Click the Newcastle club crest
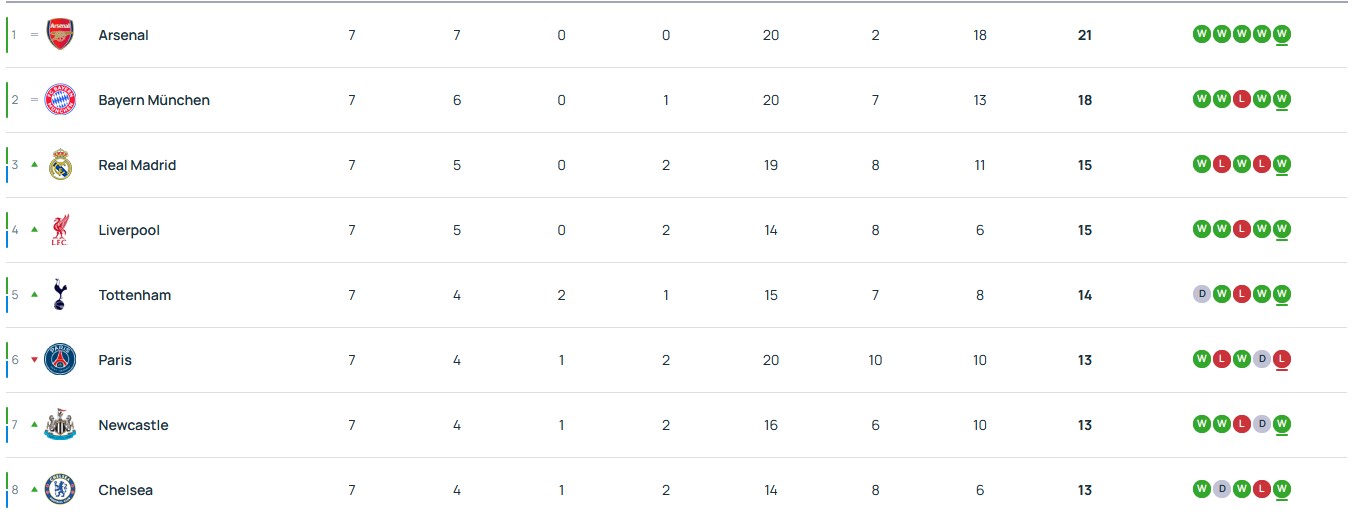Screen dimensions: 1352x519 point(60,425)
